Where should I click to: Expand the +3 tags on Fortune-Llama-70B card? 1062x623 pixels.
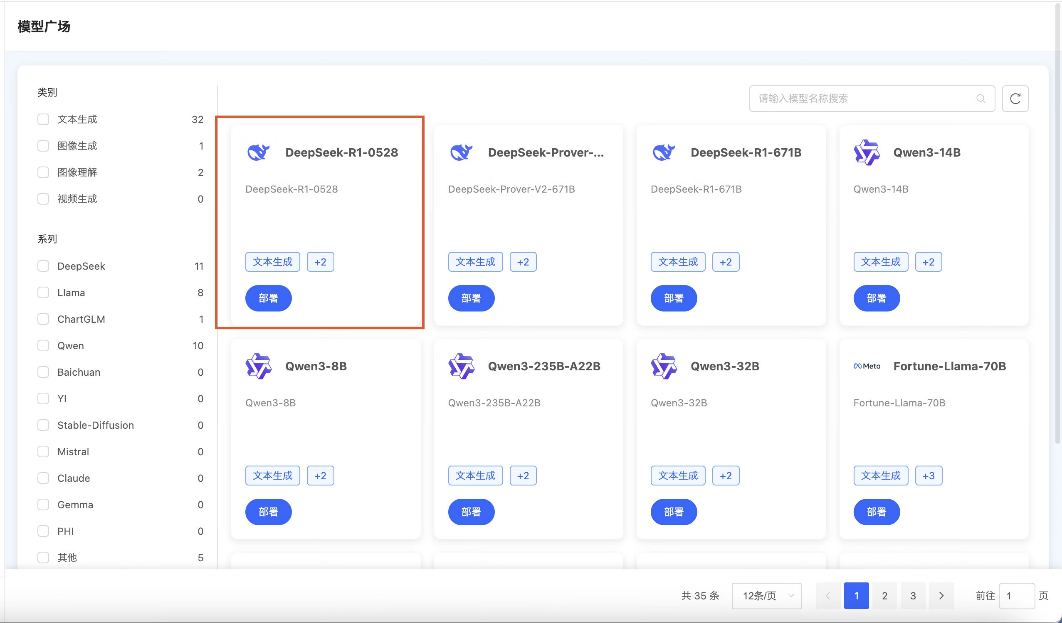[x=928, y=476]
